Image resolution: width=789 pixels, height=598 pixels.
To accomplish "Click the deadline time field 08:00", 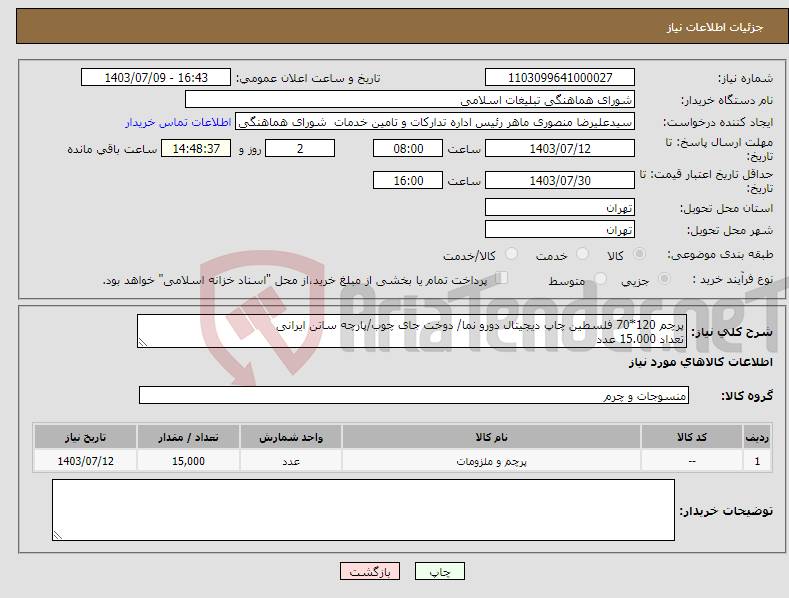I will [408, 148].
